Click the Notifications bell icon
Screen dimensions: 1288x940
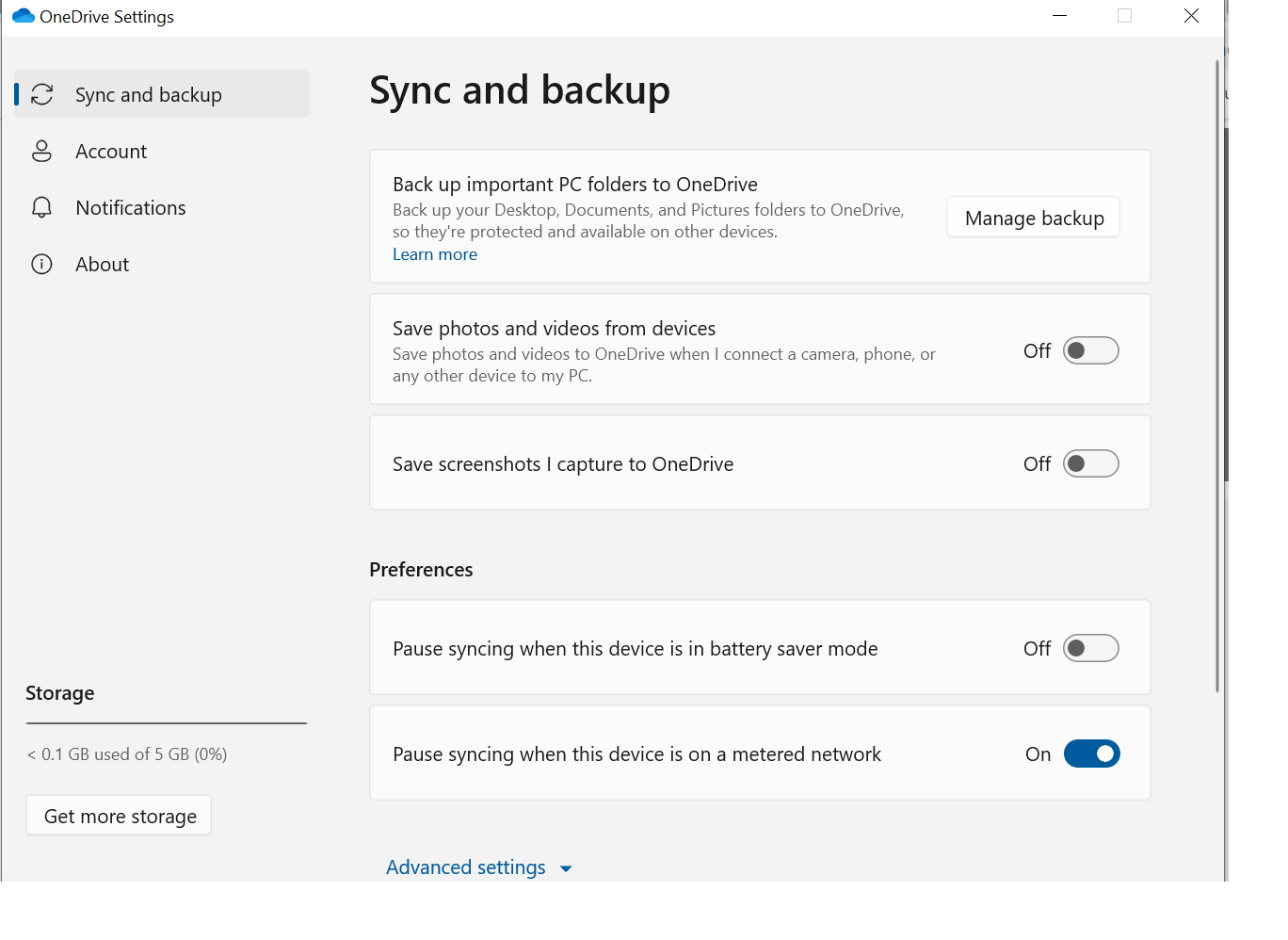click(x=42, y=207)
